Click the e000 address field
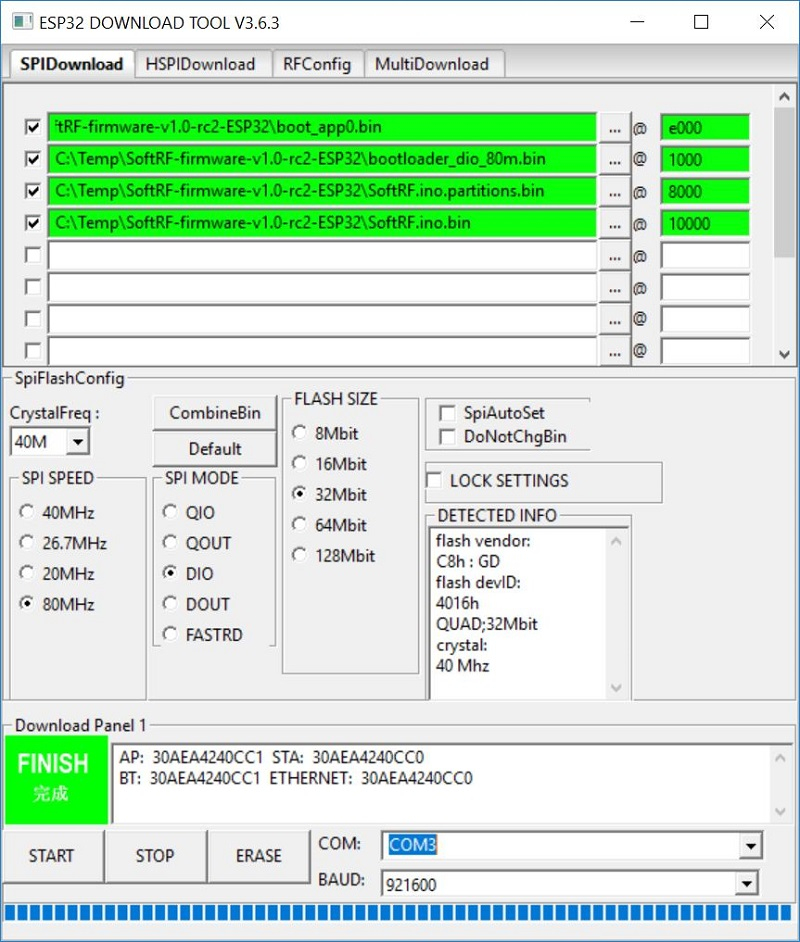Screen dimensions: 800x942 point(705,128)
